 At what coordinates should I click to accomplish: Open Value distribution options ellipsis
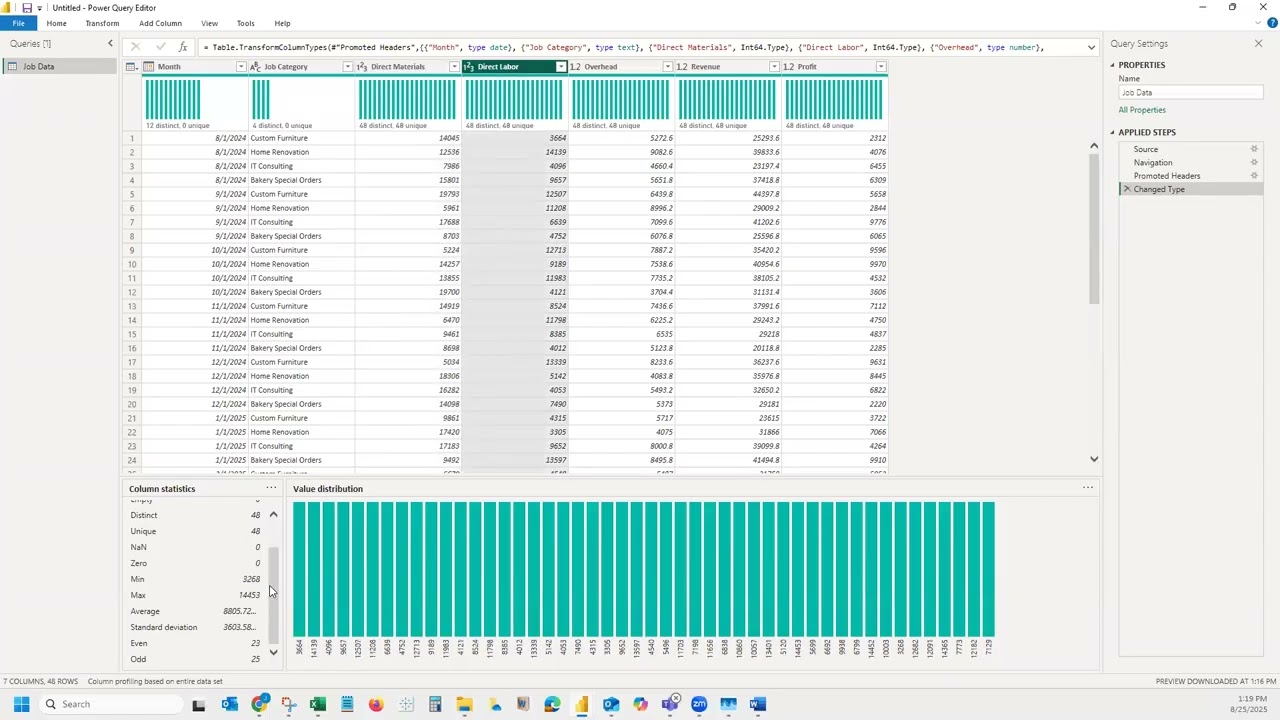point(1088,488)
